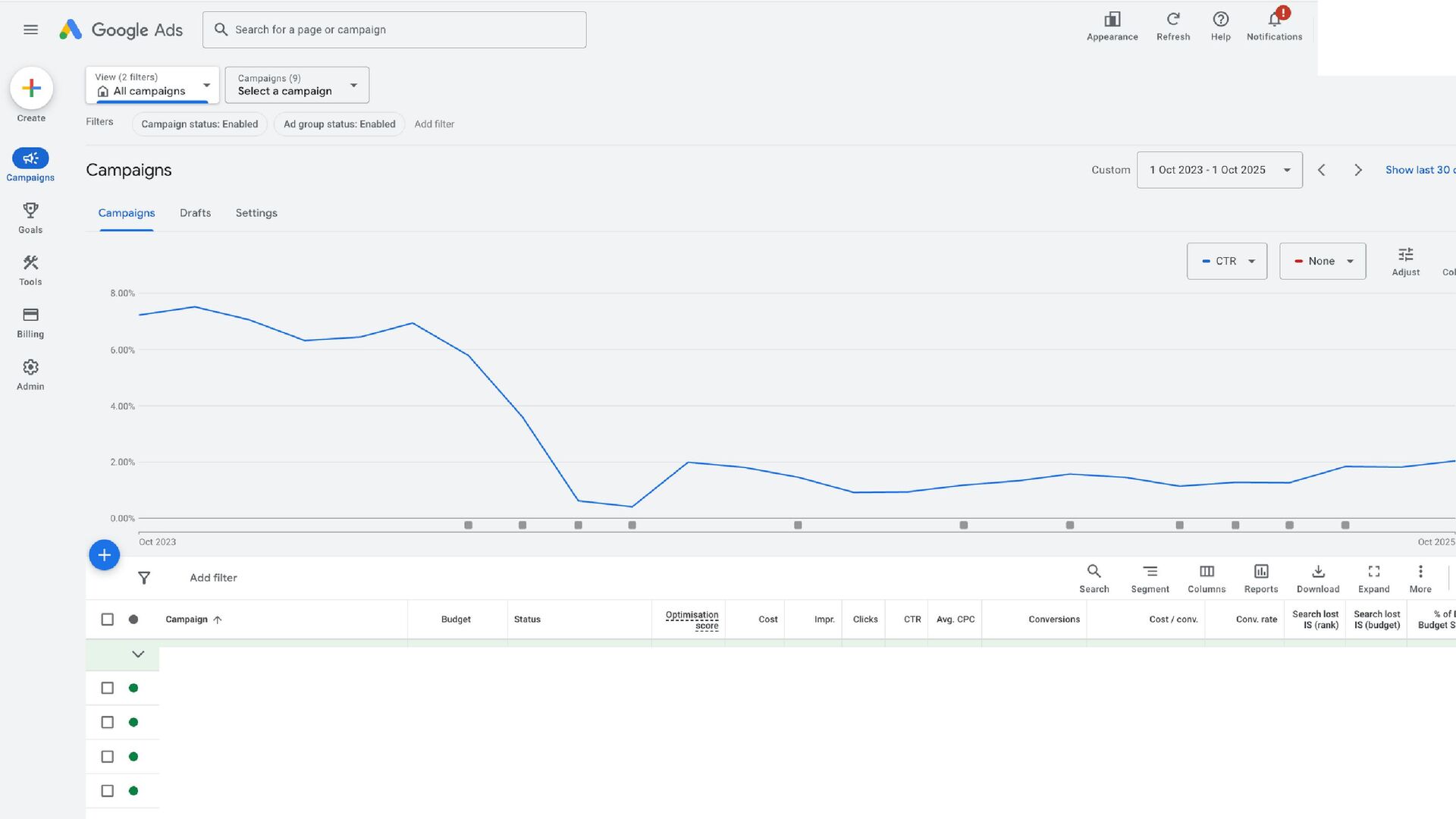1456x819 pixels.
Task: Open the date range dropdown
Action: point(1219,170)
